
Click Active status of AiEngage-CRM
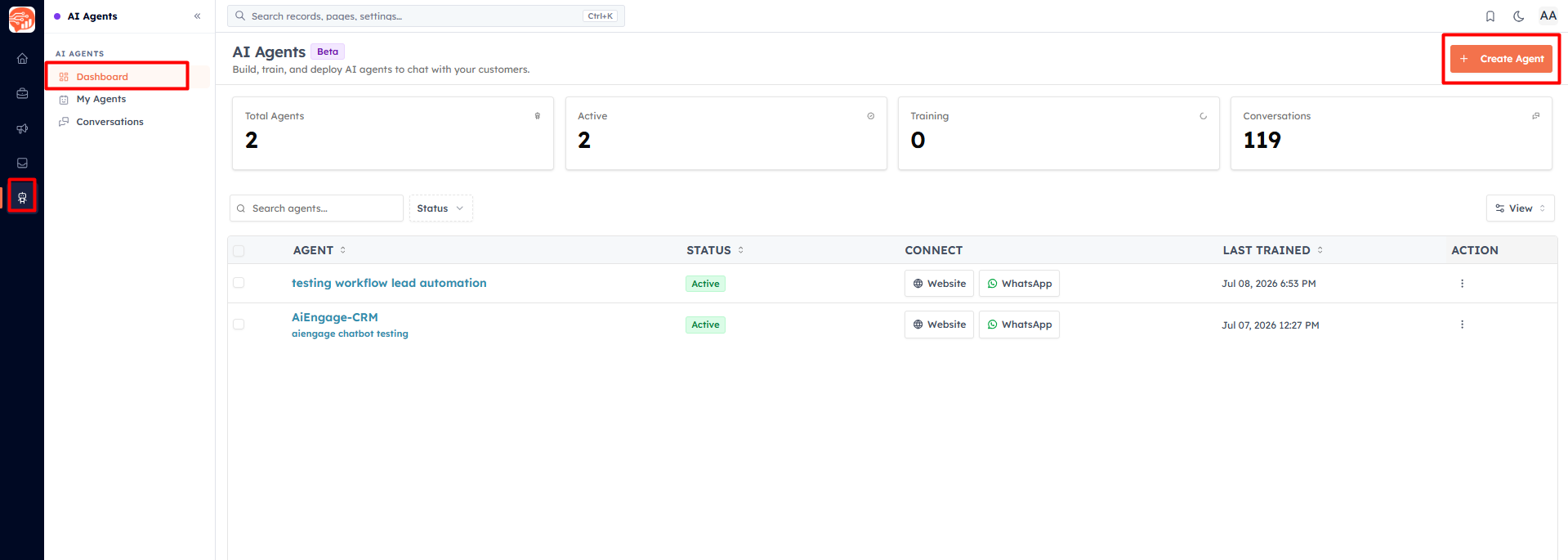(705, 325)
